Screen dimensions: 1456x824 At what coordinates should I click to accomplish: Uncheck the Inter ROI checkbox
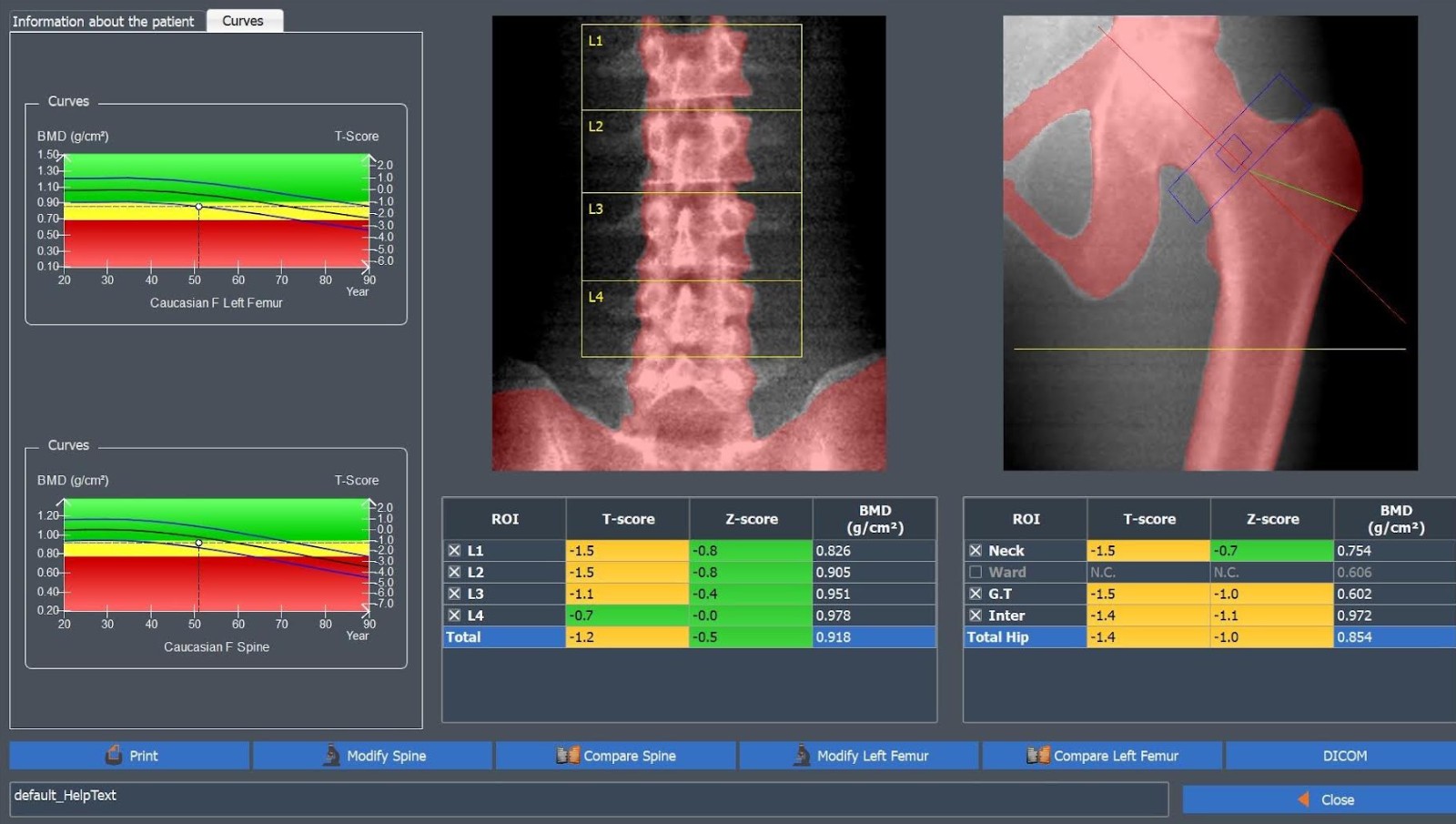(976, 615)
